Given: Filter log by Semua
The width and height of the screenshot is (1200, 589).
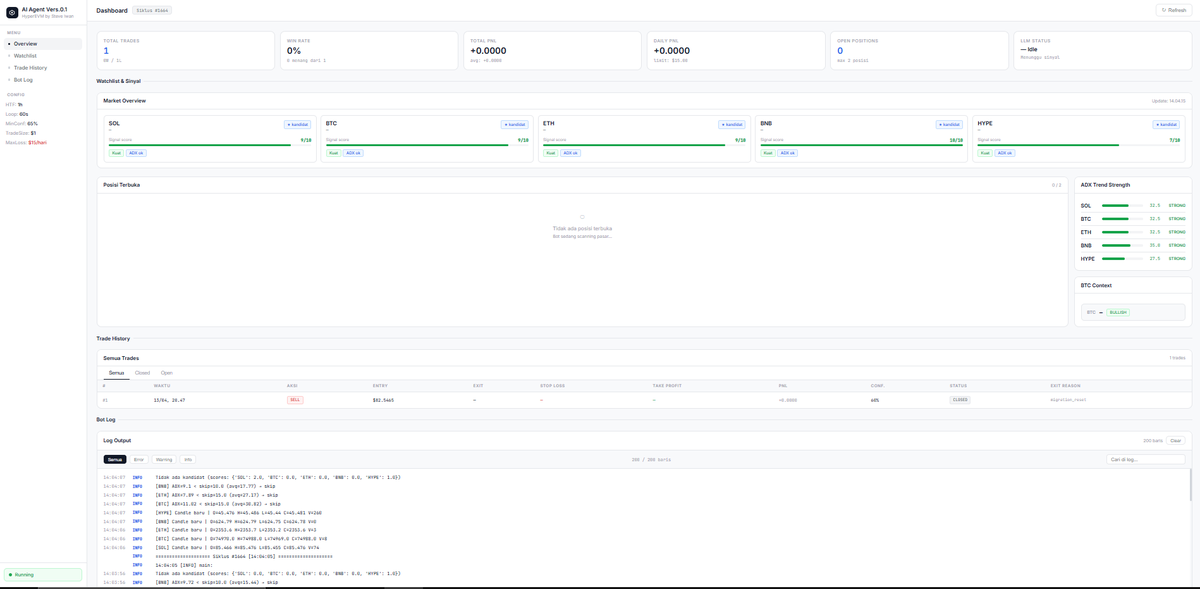Looking at the screenshot, I should pyautogui.click(x=115, y=459).
